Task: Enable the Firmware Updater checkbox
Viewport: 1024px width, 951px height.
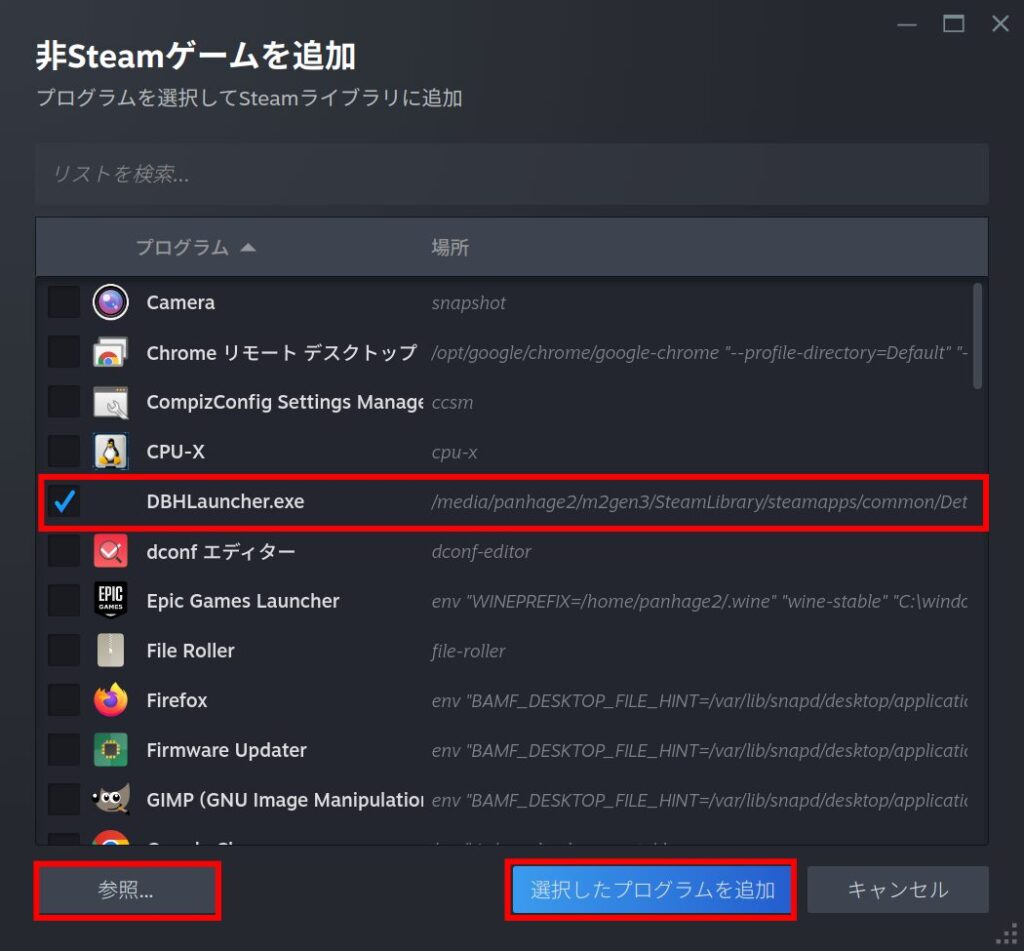Action: pyautogui.click(x=64, y=750)
